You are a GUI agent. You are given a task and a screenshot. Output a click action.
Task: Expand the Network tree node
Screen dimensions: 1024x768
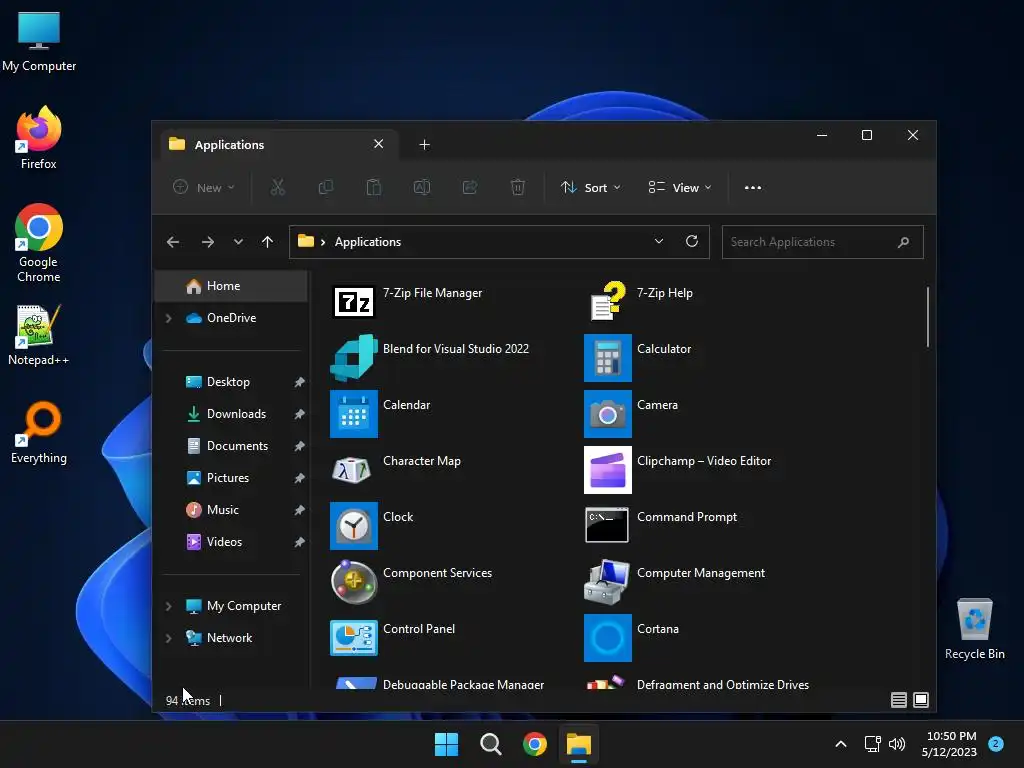[168, 638]
